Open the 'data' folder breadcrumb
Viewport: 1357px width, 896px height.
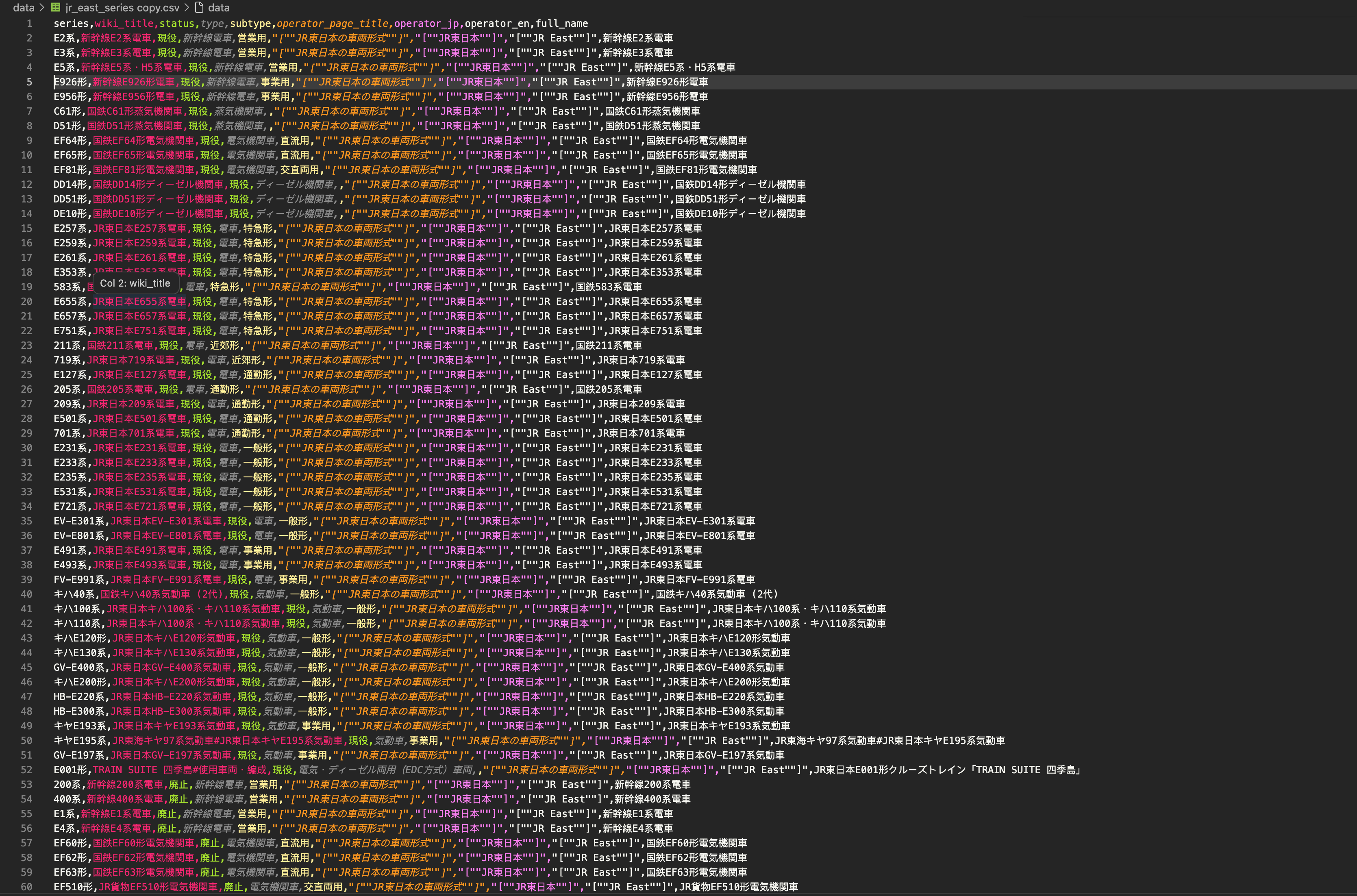(x=24, y=7)
